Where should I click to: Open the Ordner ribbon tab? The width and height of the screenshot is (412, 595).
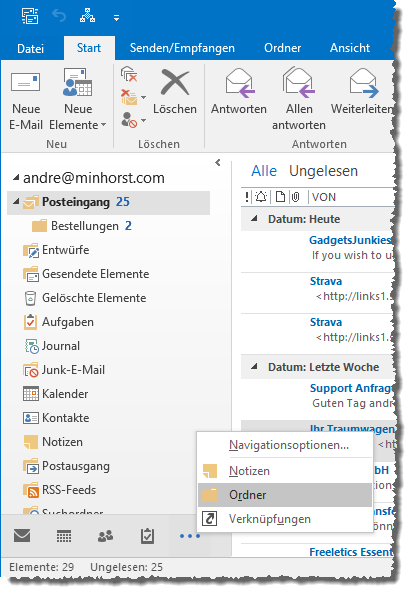pyautogui.click(x=282, y=48)
